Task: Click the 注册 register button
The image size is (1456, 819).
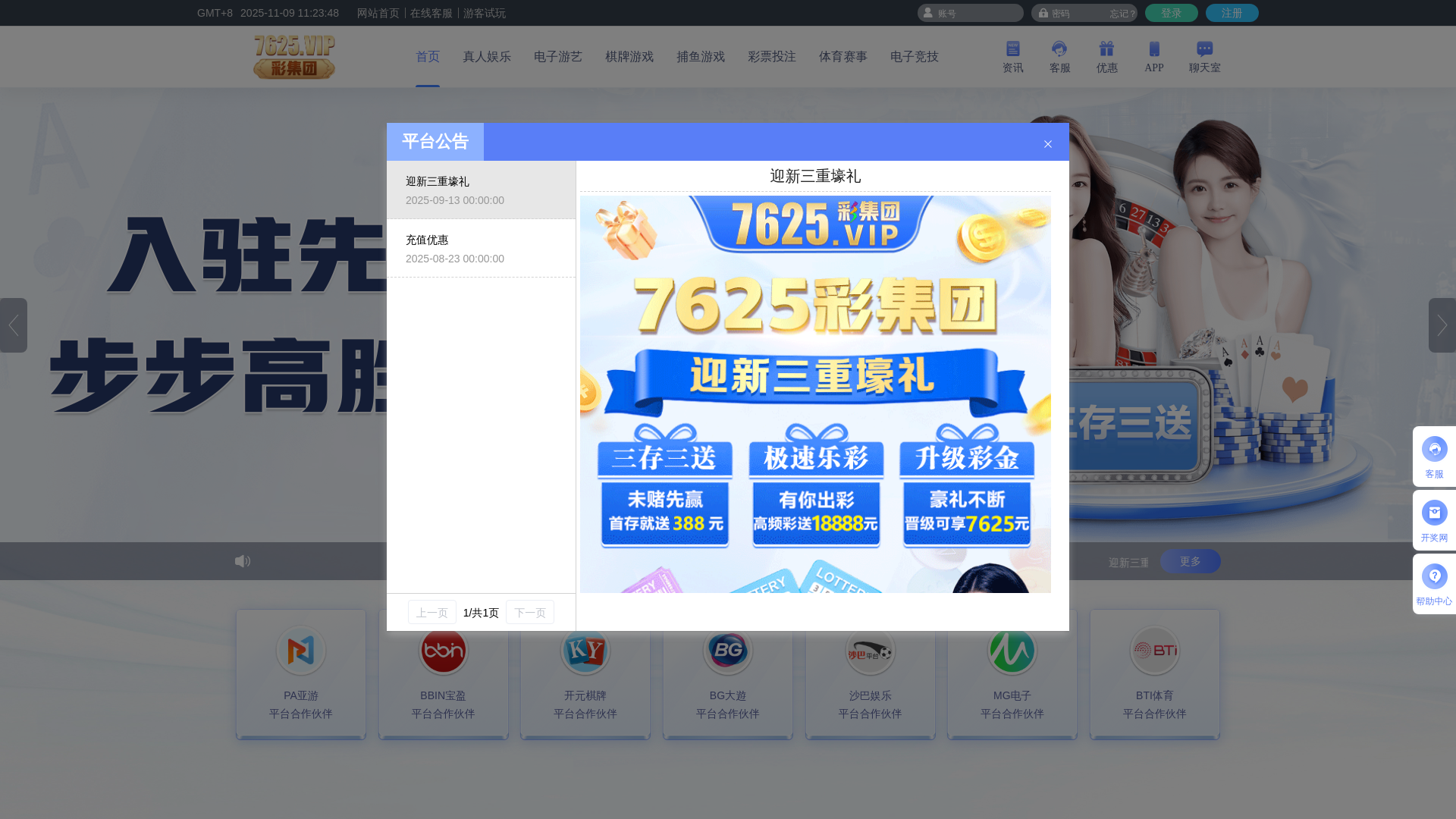Action: [x=1232, y=13]
